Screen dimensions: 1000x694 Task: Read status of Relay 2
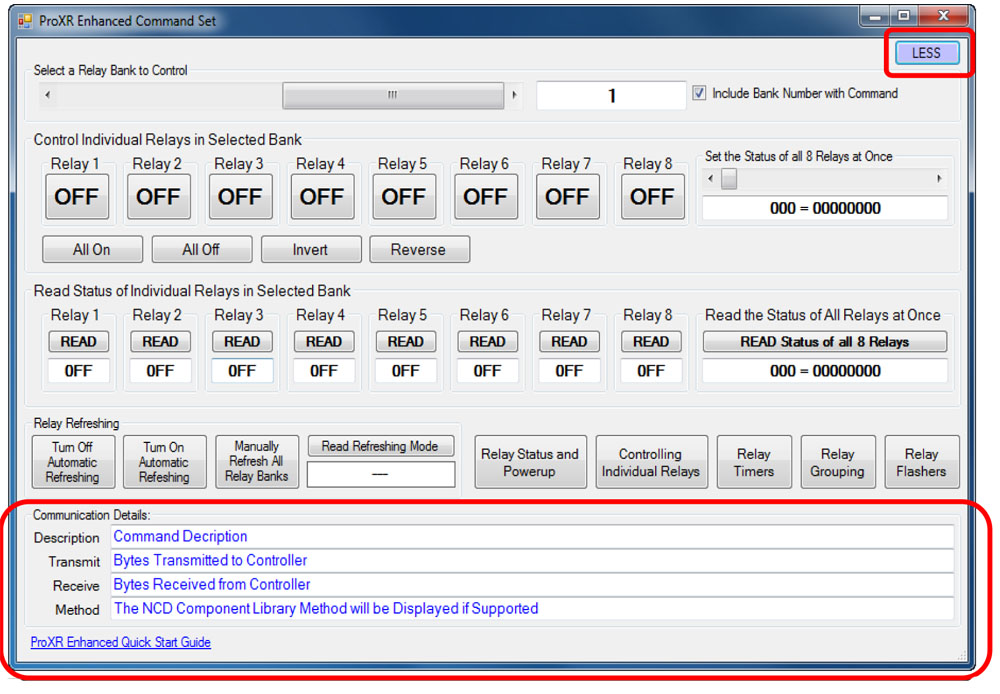[x=160, y=342]
